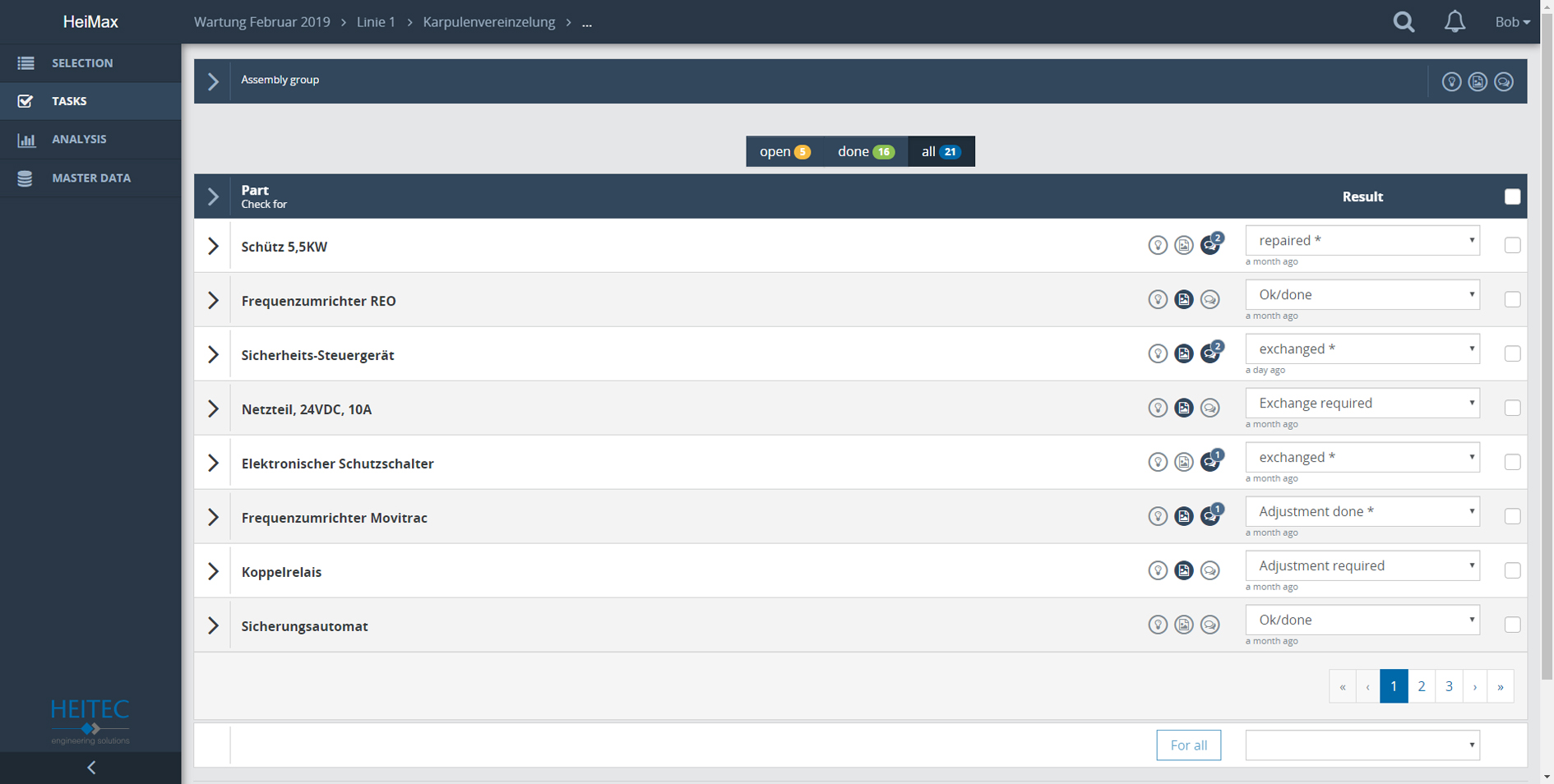Select the Master Data icon in the sidebar

point(25,178)
